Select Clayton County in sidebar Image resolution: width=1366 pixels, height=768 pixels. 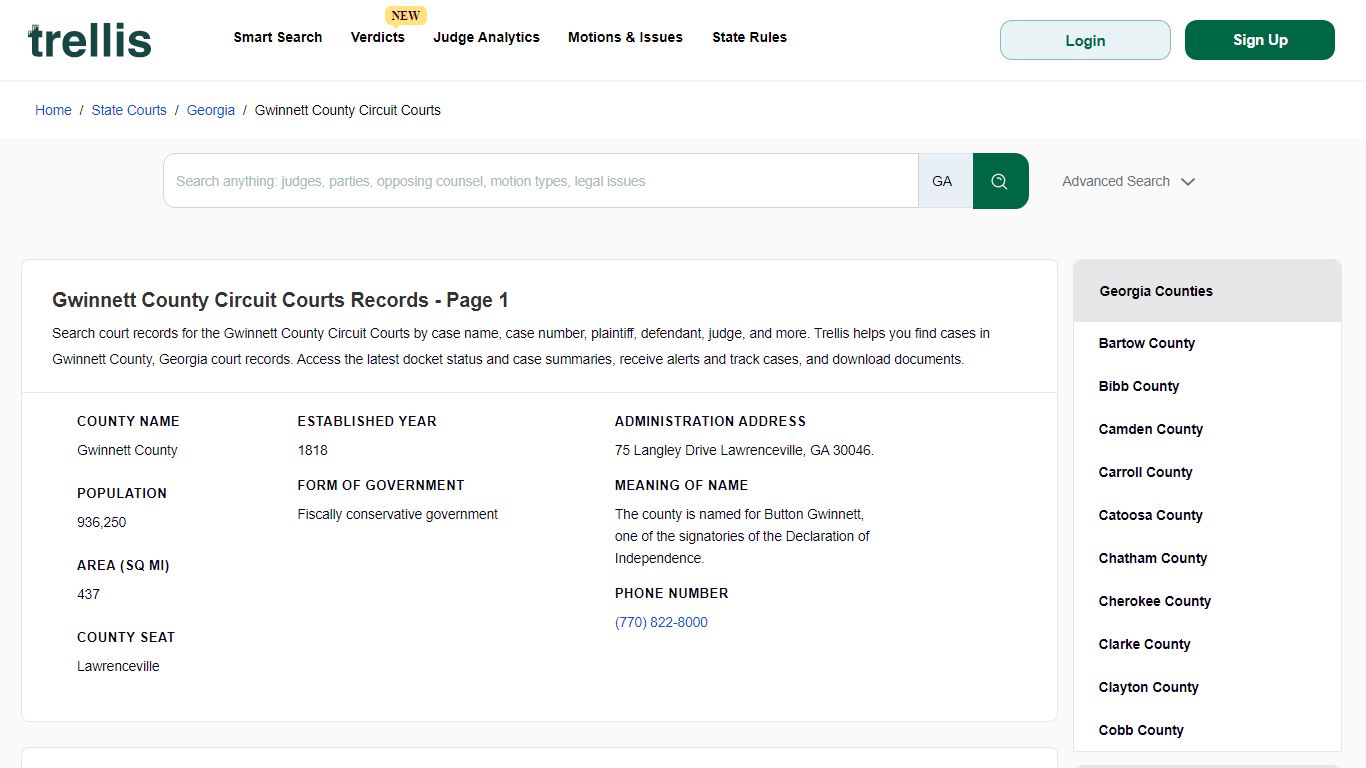(1149, 687)
